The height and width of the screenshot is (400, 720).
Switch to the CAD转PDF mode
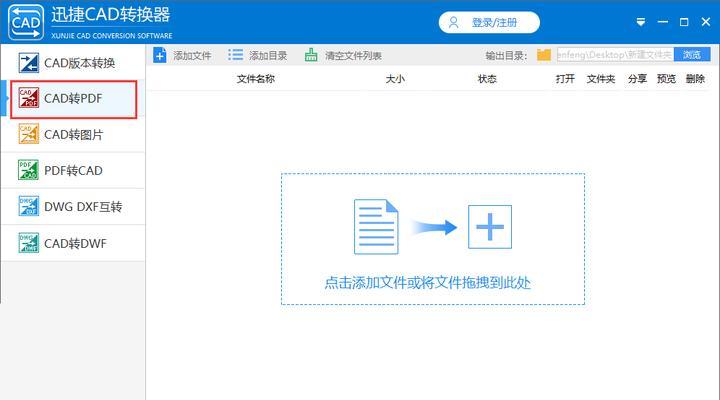pos(73,99)
